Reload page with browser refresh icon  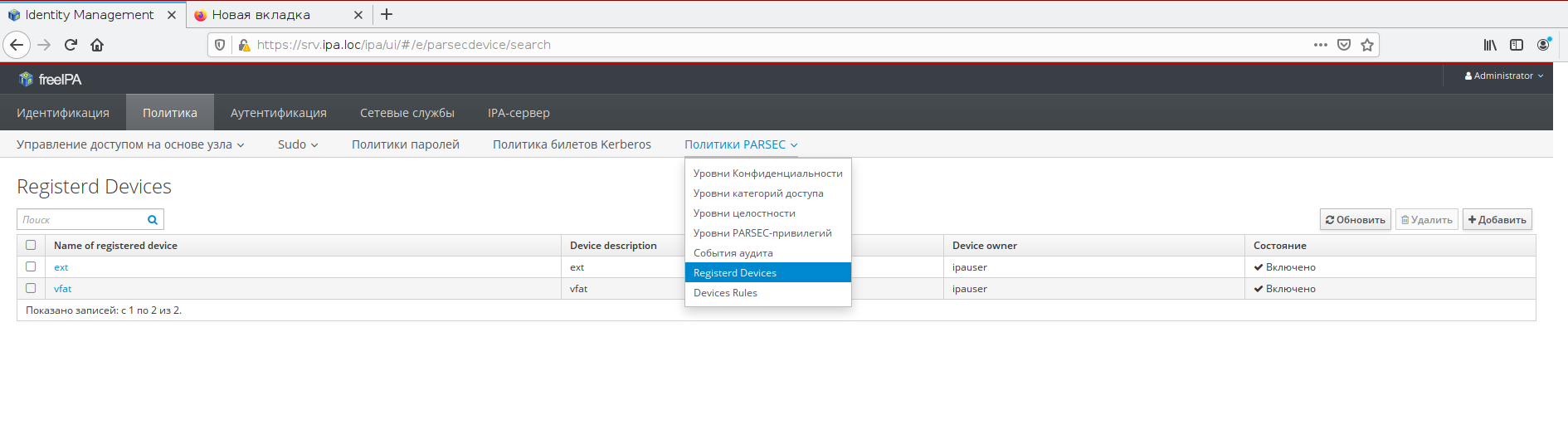tap(71, 45)
